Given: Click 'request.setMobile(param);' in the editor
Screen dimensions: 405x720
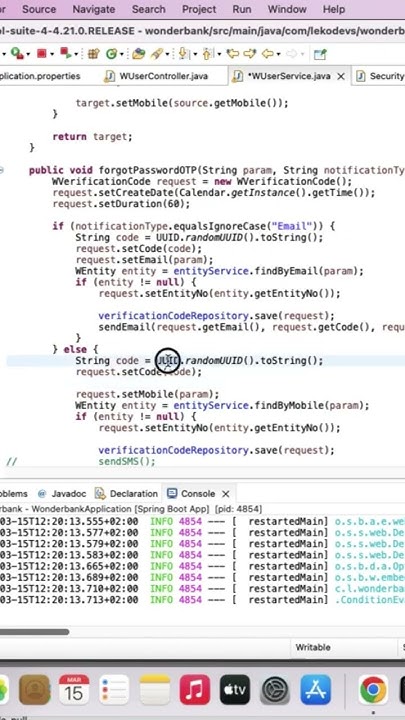Looking at the screenshot, I should point(147,394).
